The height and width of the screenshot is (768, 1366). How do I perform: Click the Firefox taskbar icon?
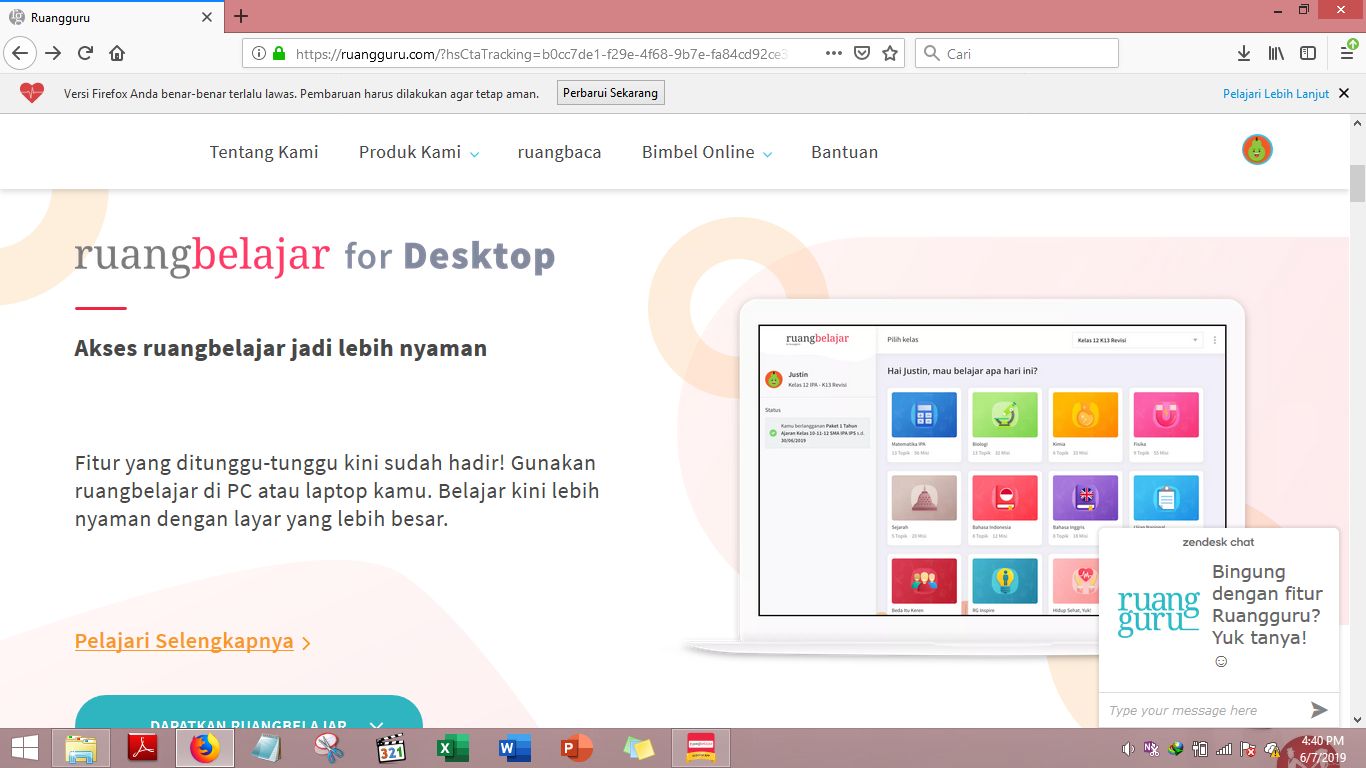(205, 748)
